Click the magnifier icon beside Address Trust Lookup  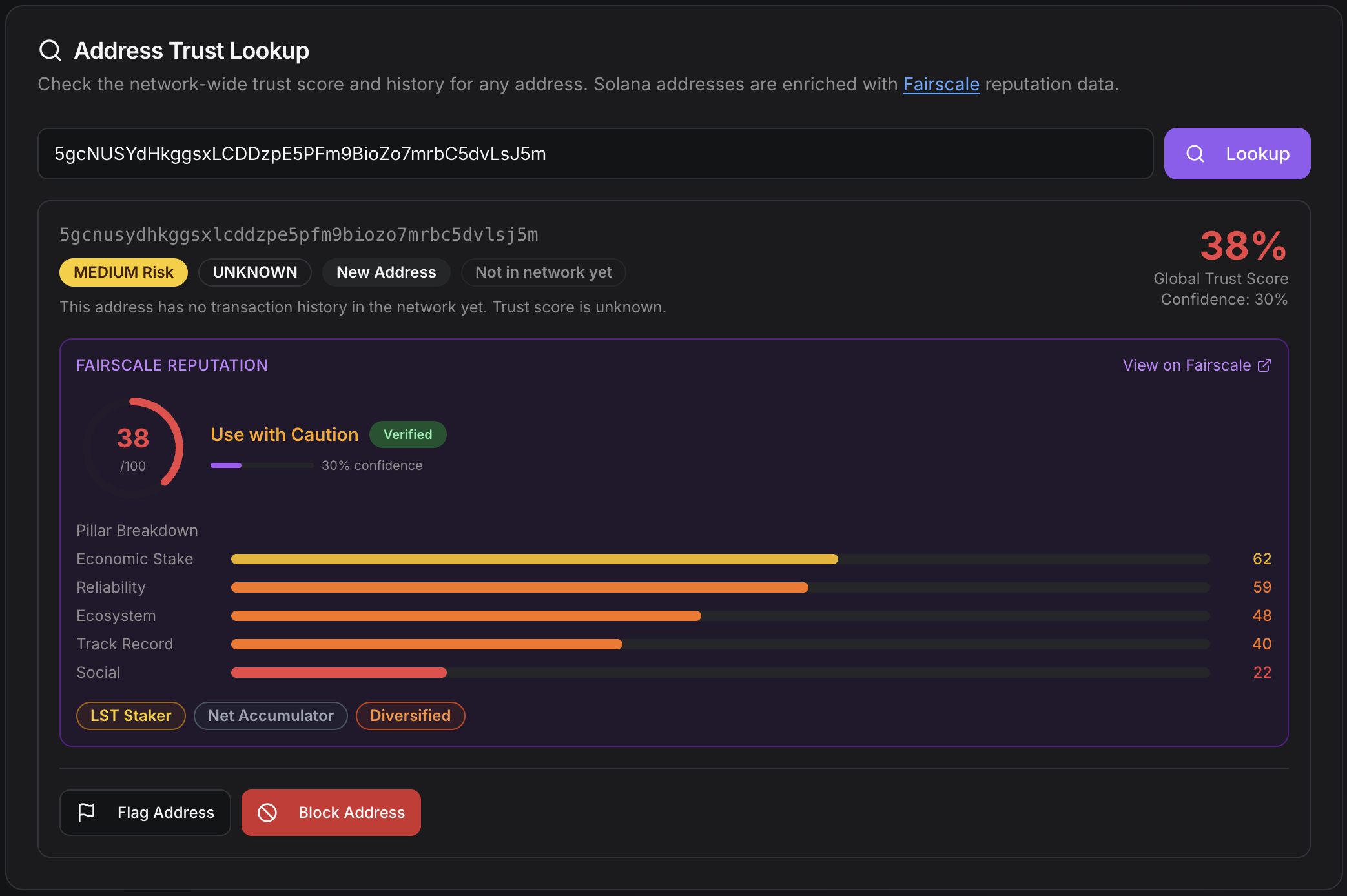(50, 50)
